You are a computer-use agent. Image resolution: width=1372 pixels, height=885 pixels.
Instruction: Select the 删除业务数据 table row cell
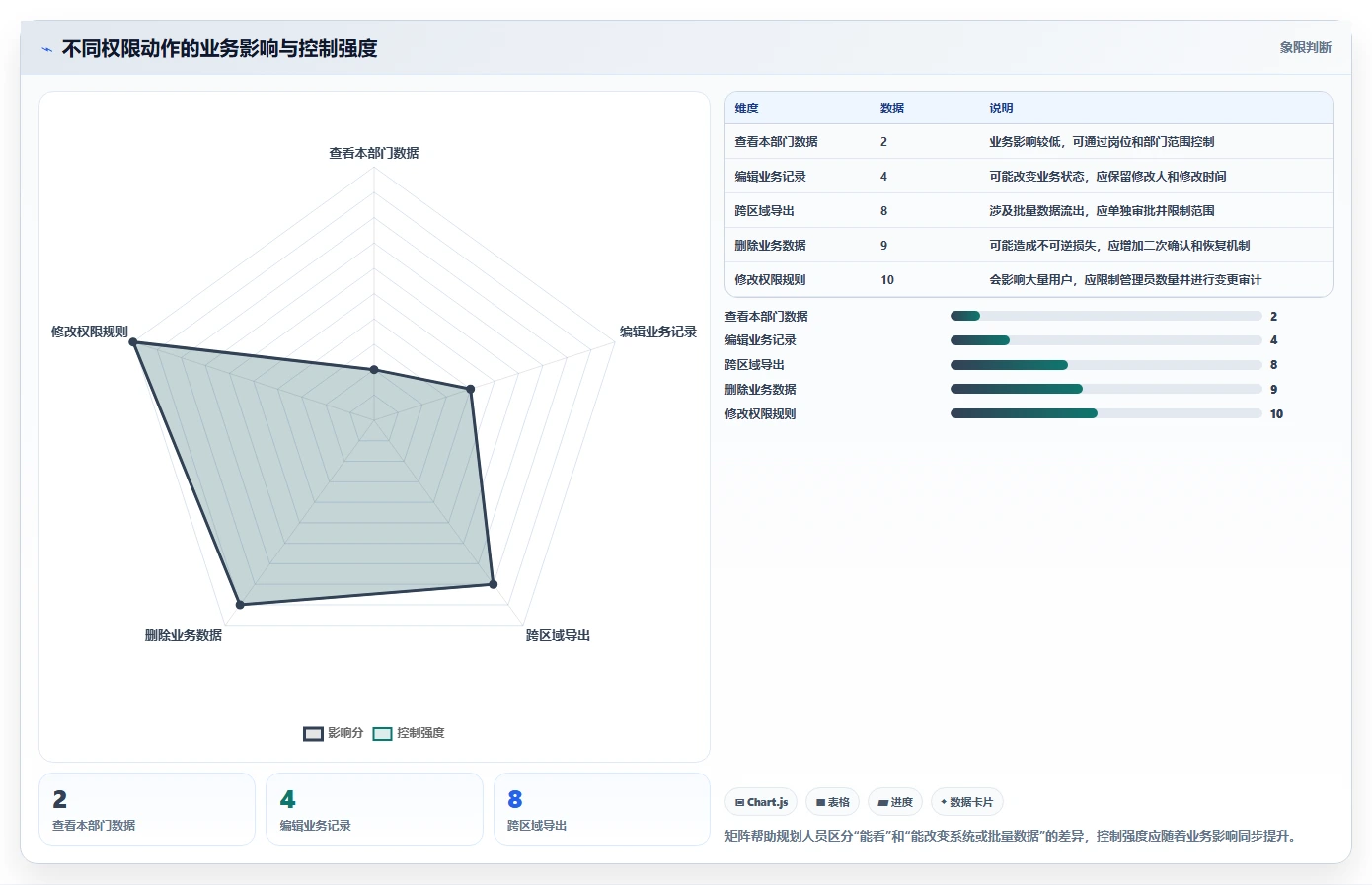pos(770,246)
